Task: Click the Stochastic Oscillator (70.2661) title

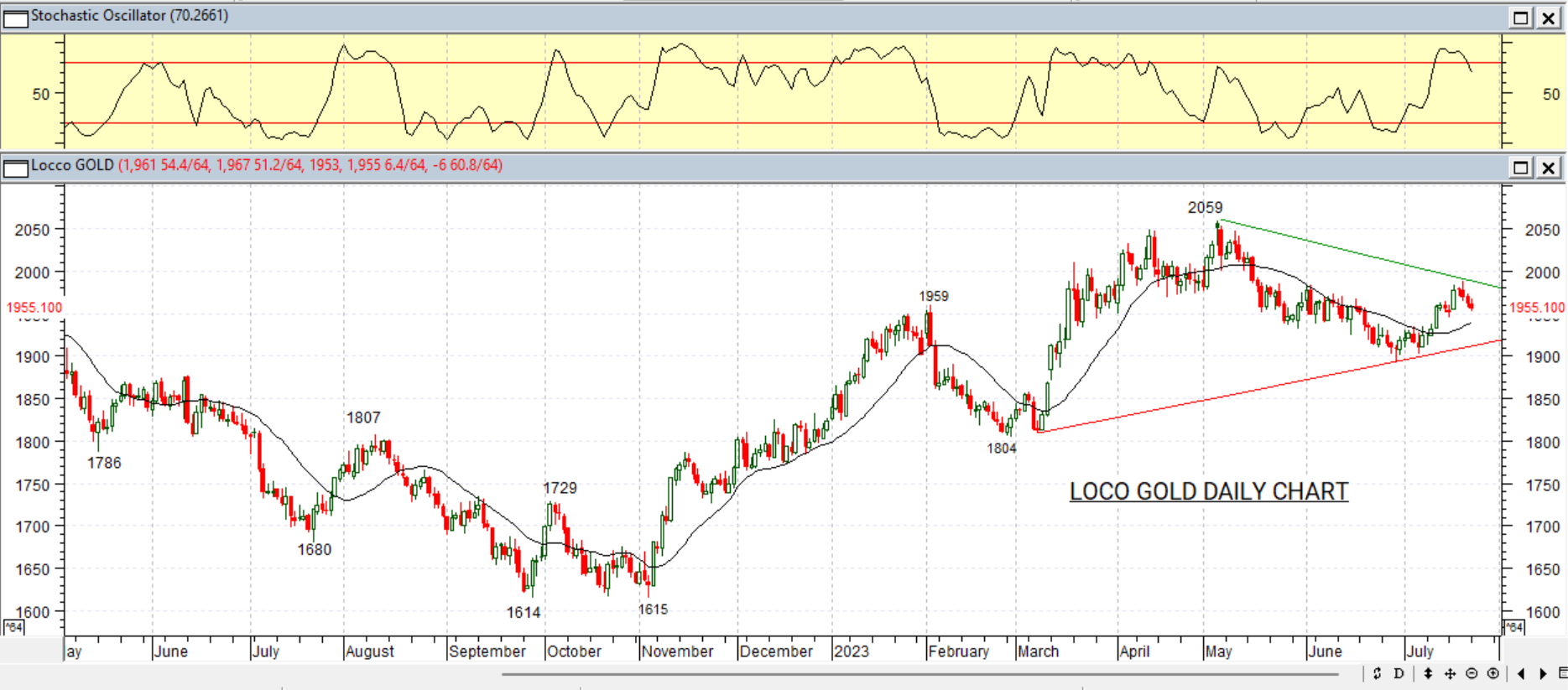Action: point(129,16)
